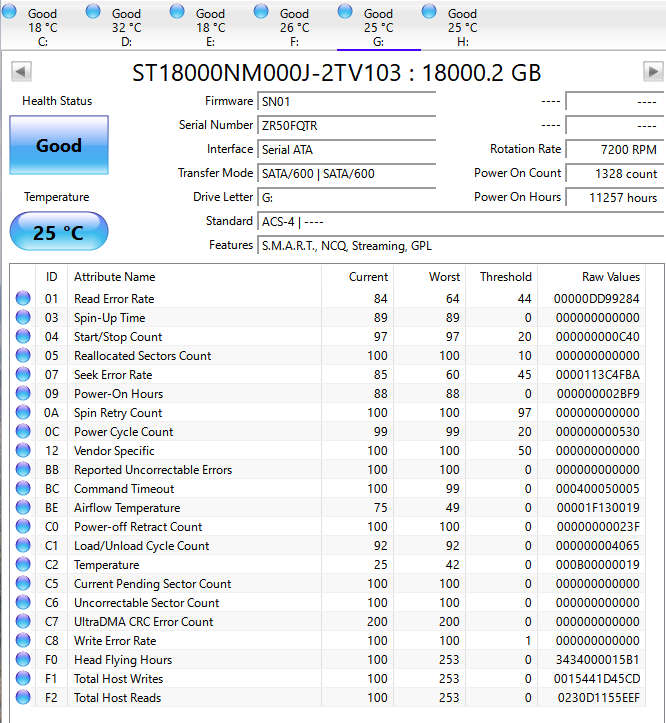Click the Power On Count 1328 field
This screenshot has width=666, height=723.
[614, 173]
